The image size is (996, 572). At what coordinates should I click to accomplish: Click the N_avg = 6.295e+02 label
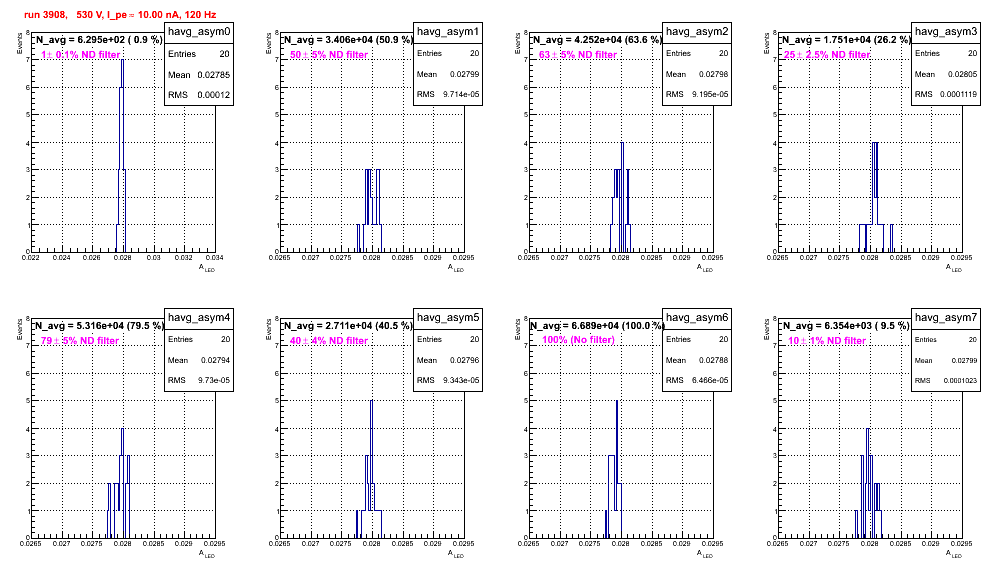(x=98, y=39)
